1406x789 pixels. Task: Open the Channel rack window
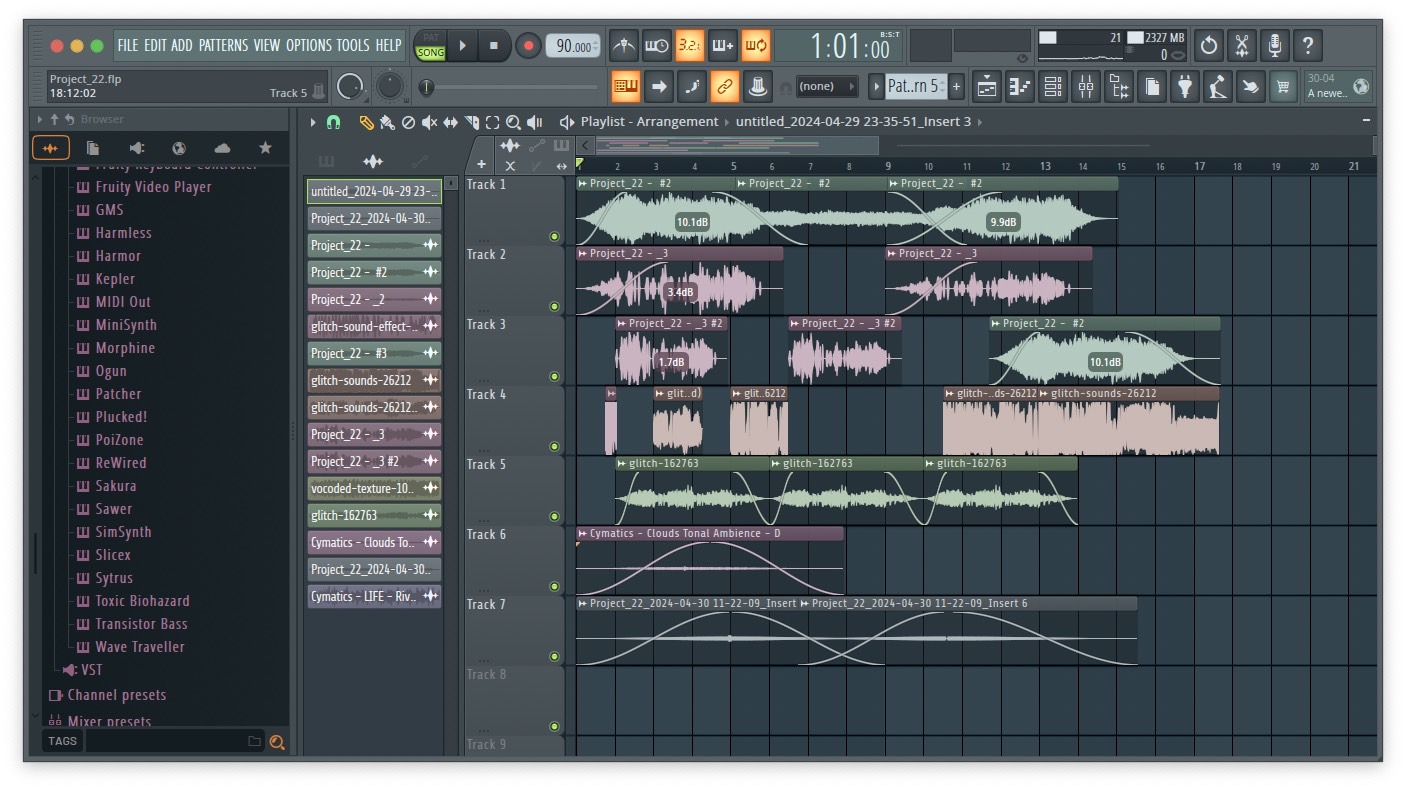point(1053,87)
